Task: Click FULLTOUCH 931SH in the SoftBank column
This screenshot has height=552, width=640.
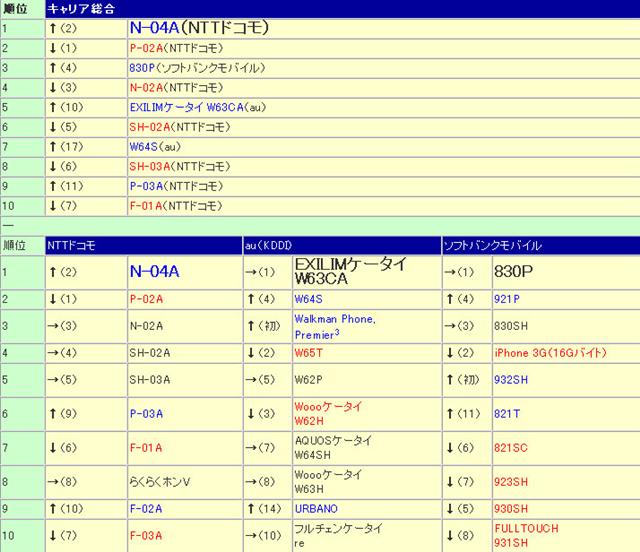Action: (x=526, y=536)
